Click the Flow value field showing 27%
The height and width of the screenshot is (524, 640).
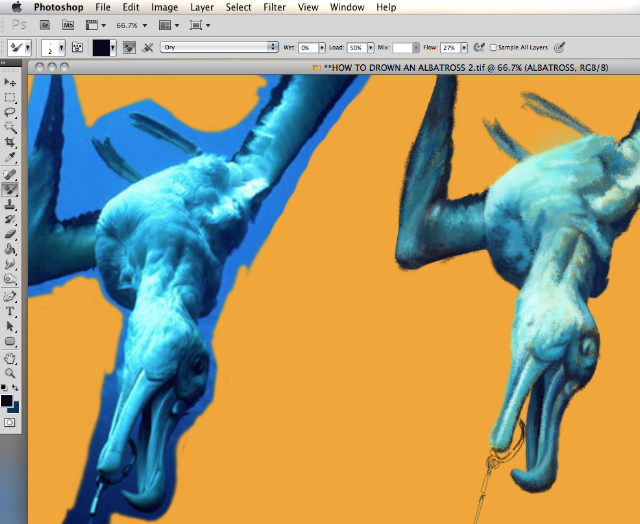tap(450, 48)
